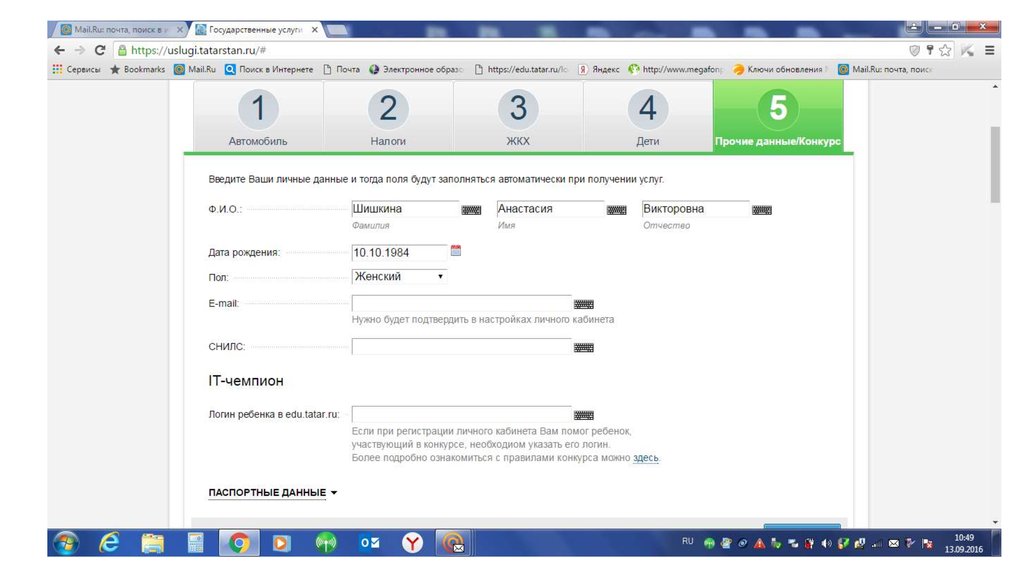The width and height of the screenshot is (1024, 574).
Task: Open the Яндекс bookmark in bookmarks bar
Action: click(599, 69)
